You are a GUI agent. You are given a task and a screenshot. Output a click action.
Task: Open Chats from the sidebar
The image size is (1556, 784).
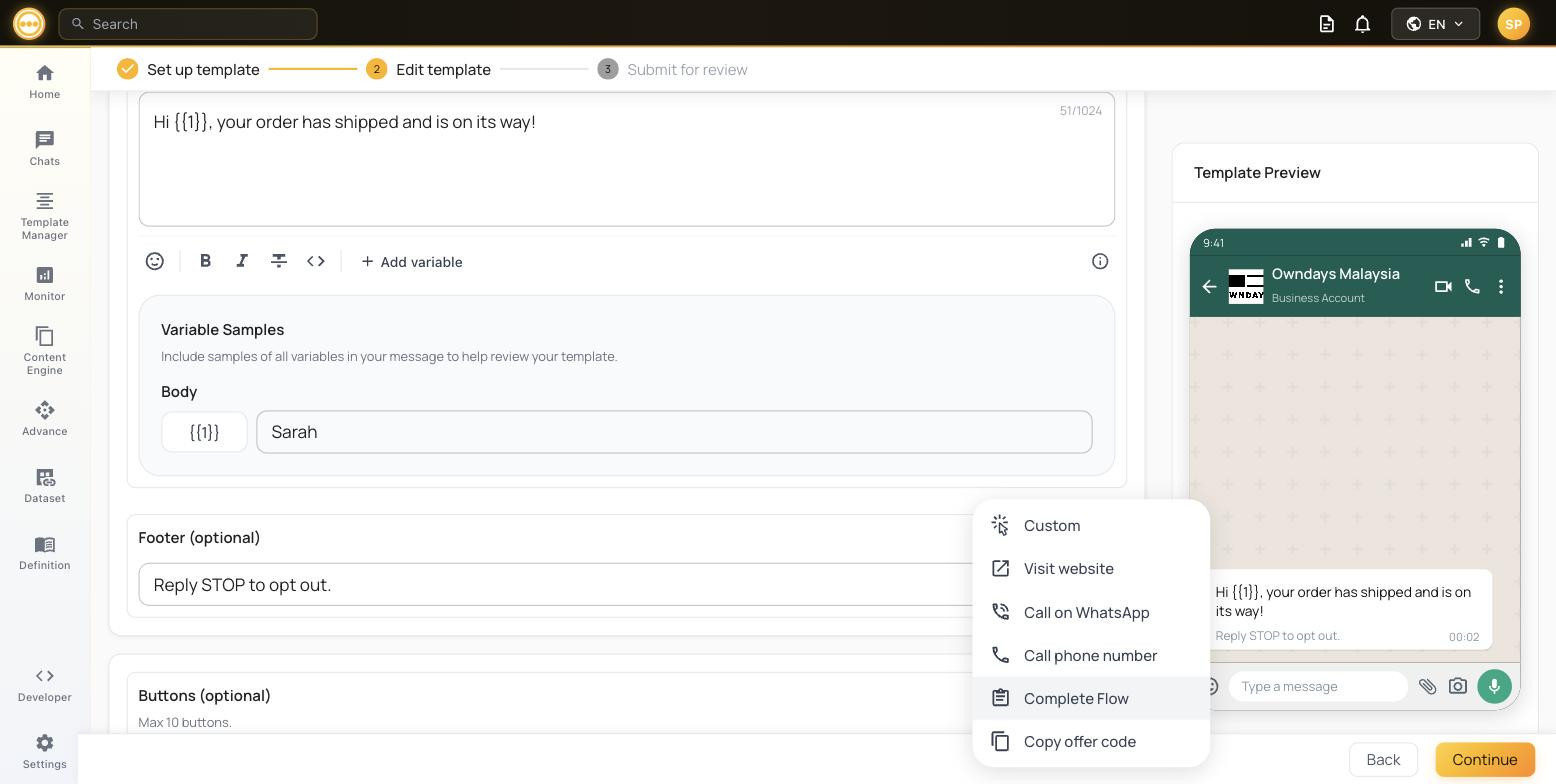44,148
